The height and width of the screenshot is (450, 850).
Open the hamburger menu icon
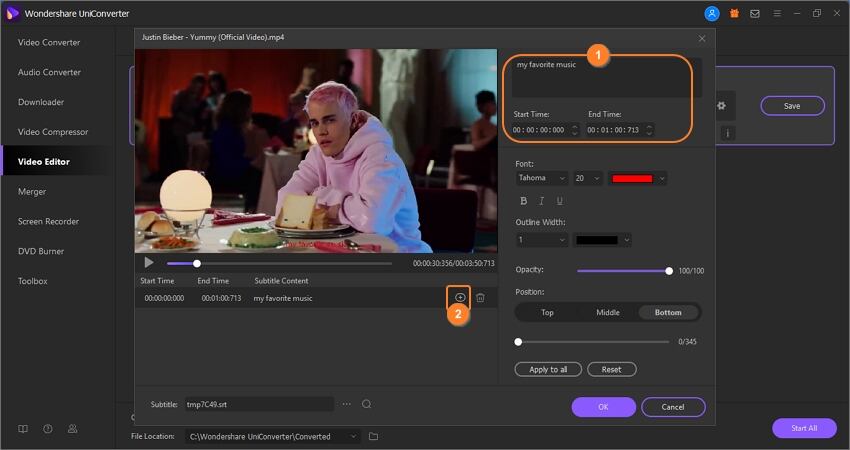click(x=777, y=14)
